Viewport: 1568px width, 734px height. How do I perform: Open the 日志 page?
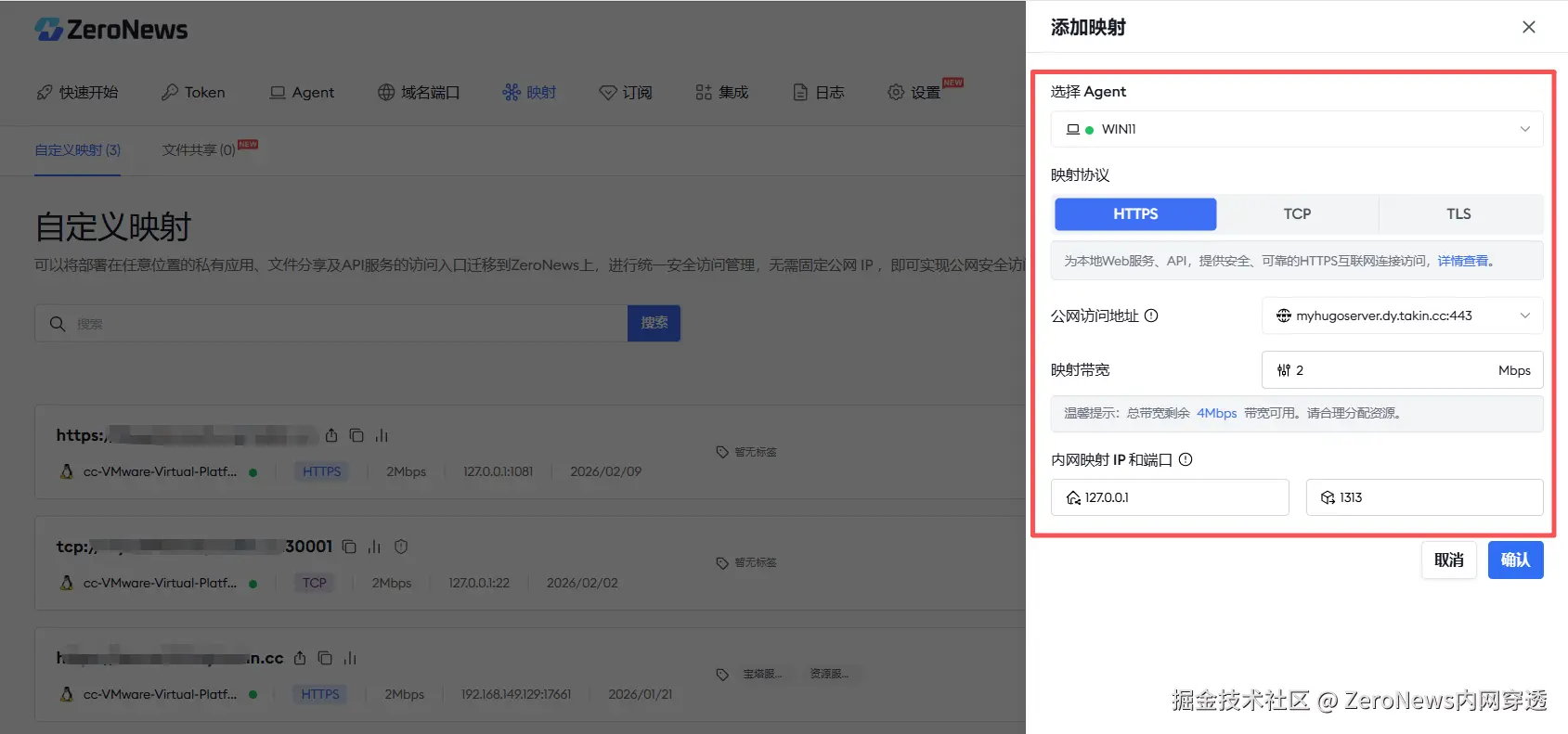(819, 92)
